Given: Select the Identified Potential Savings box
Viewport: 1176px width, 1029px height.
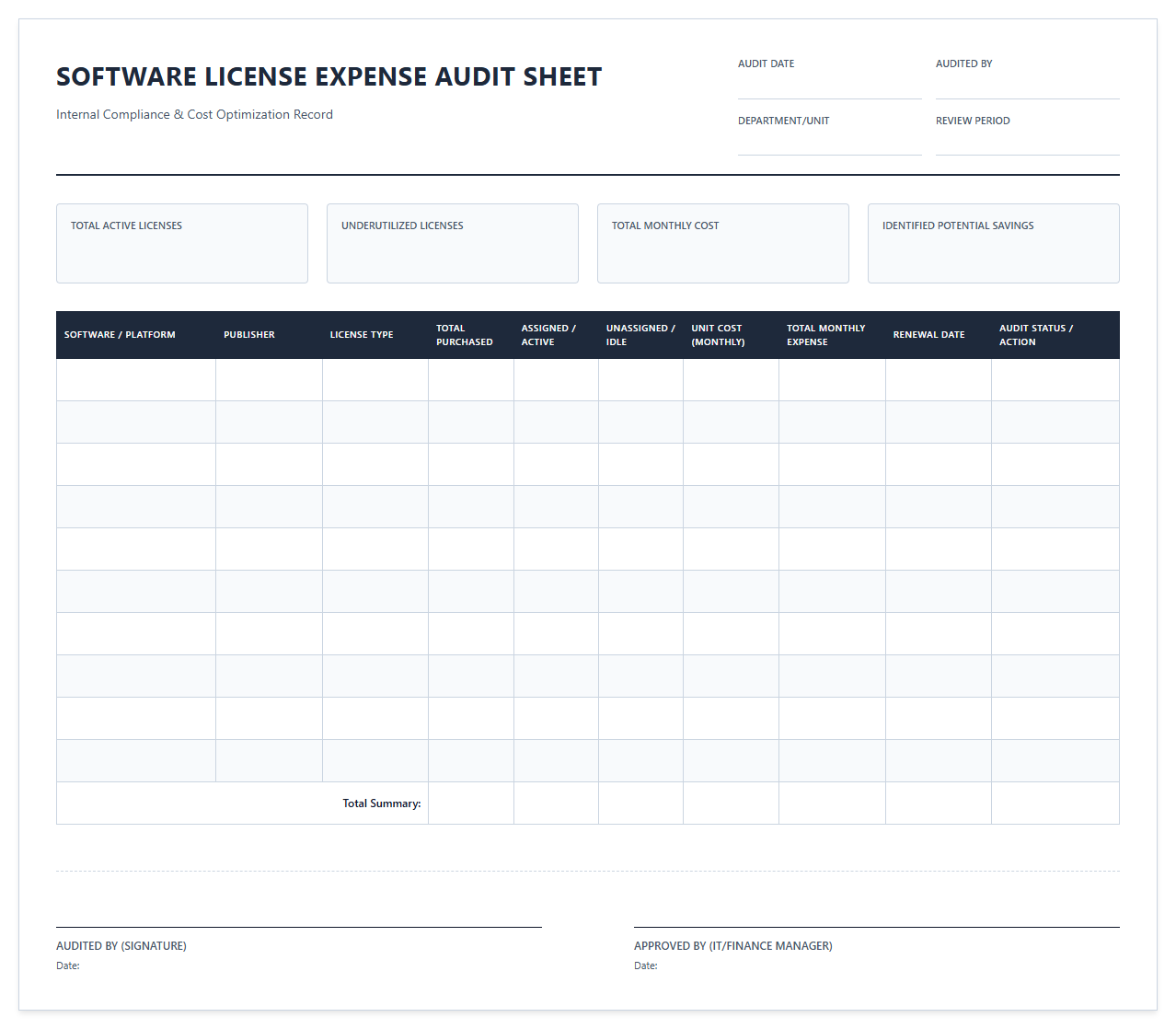Looking at the screenshot, I should (994, 243).
